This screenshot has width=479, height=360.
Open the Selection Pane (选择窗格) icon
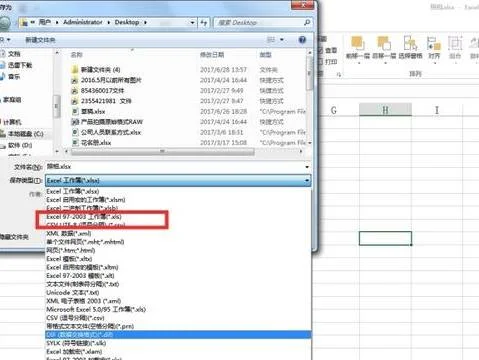[410, 43]
